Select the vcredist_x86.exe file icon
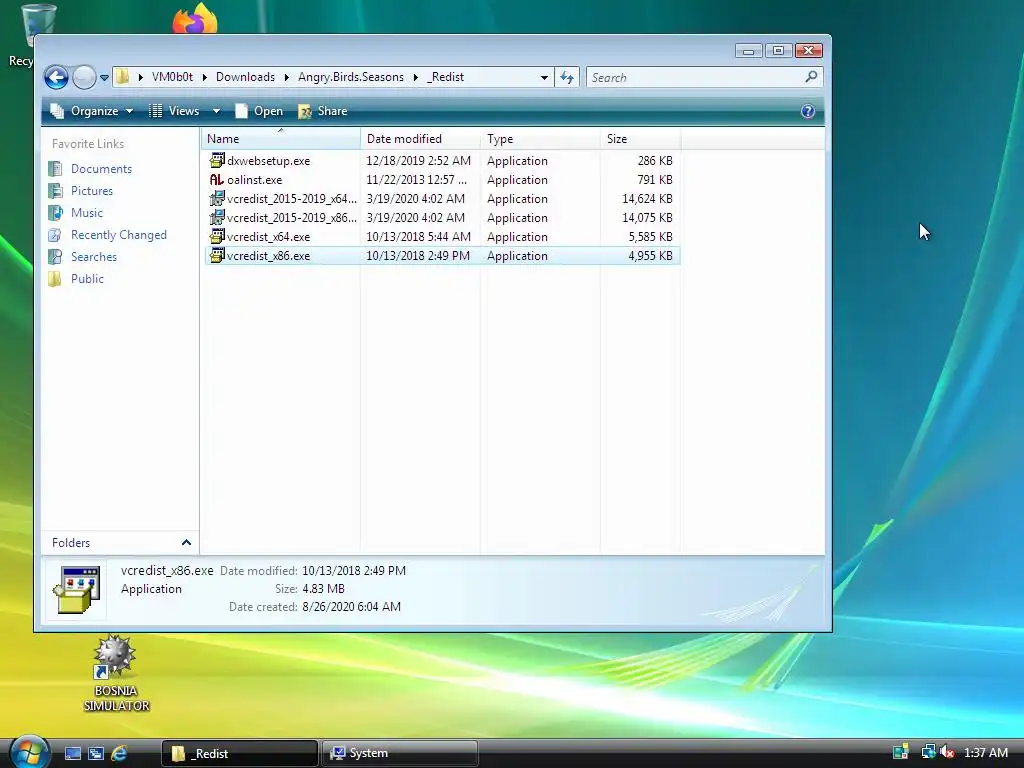1024x768 pixels. point(217,255)
